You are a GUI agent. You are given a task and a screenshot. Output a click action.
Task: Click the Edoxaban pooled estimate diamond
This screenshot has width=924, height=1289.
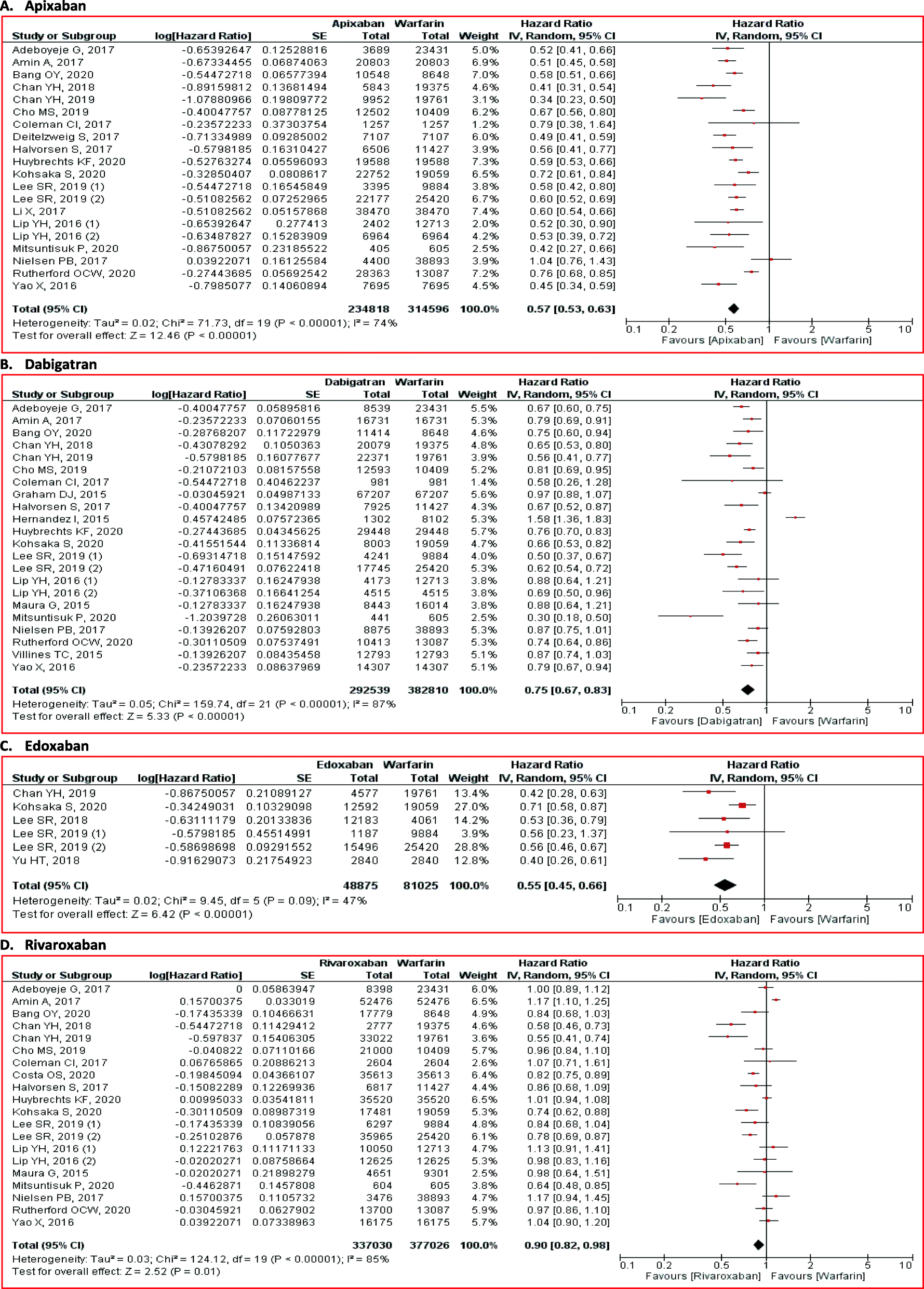(725, 885)
